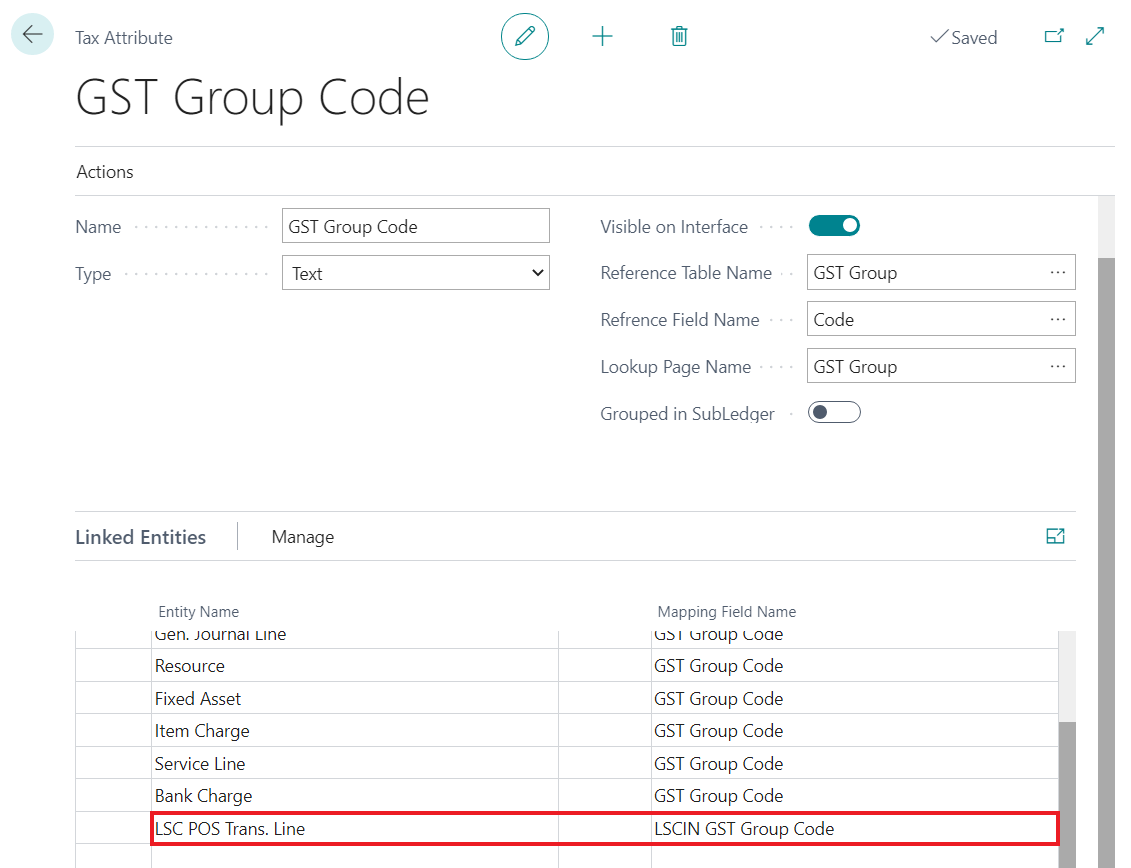This screenshot has width=1131, height=868.
Task: Open lookup for Reference Table Name
Action: [1058, 273]
